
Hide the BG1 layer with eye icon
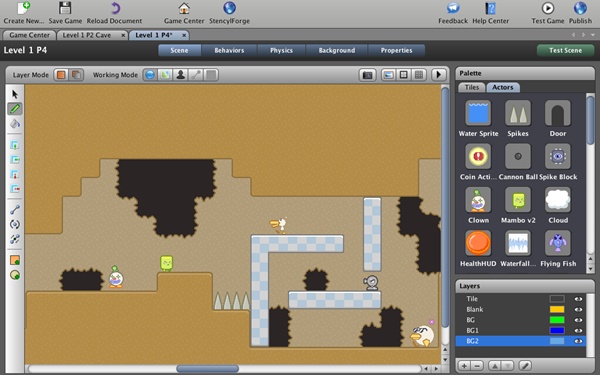click(578, 331)
